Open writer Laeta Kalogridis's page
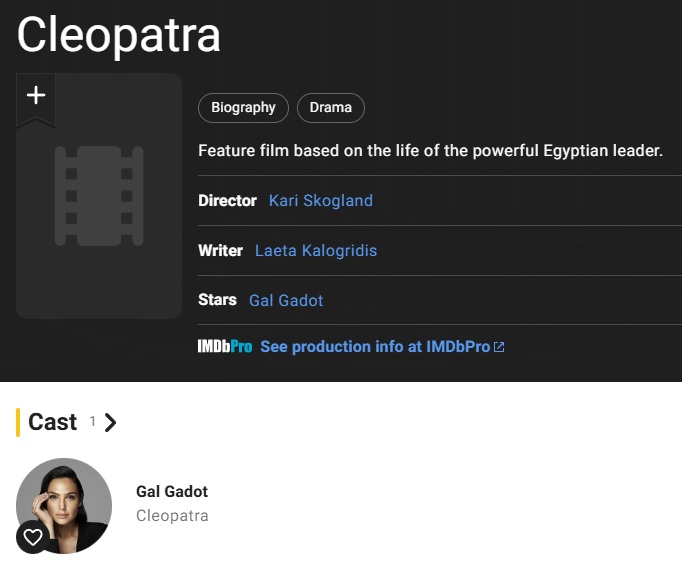 316,251
